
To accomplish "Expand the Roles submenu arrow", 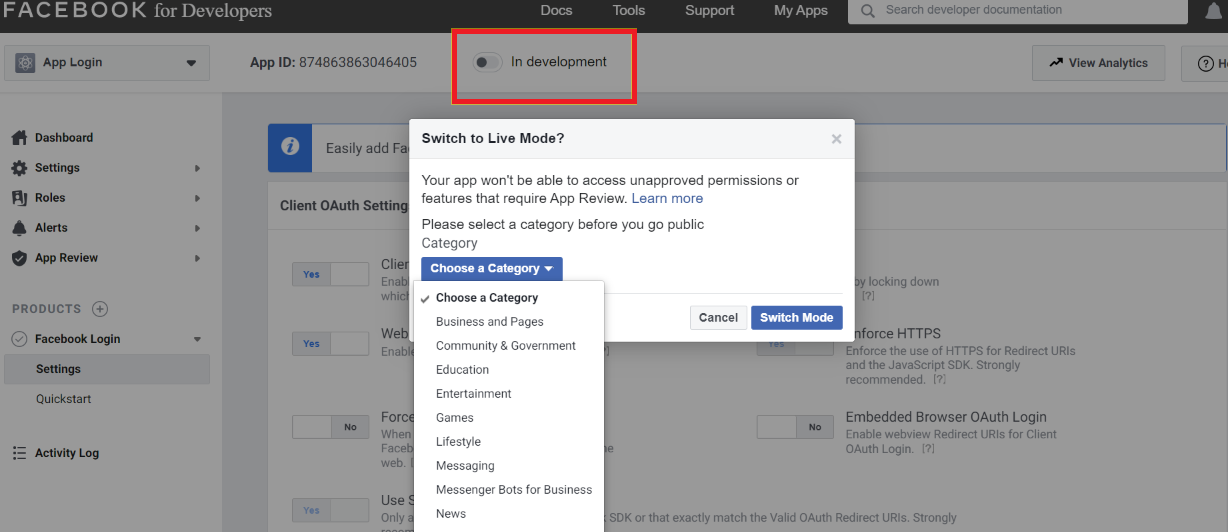I will point(197,198).
